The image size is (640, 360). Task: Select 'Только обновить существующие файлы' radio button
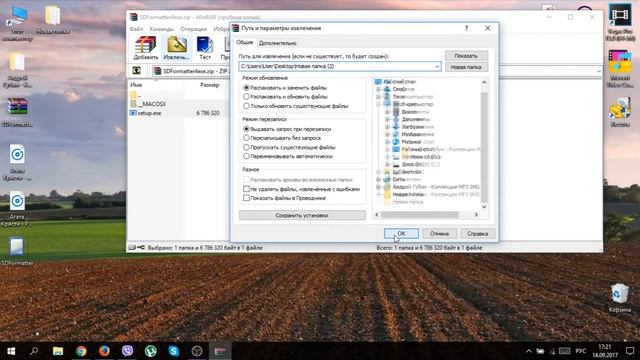[246, 106]
